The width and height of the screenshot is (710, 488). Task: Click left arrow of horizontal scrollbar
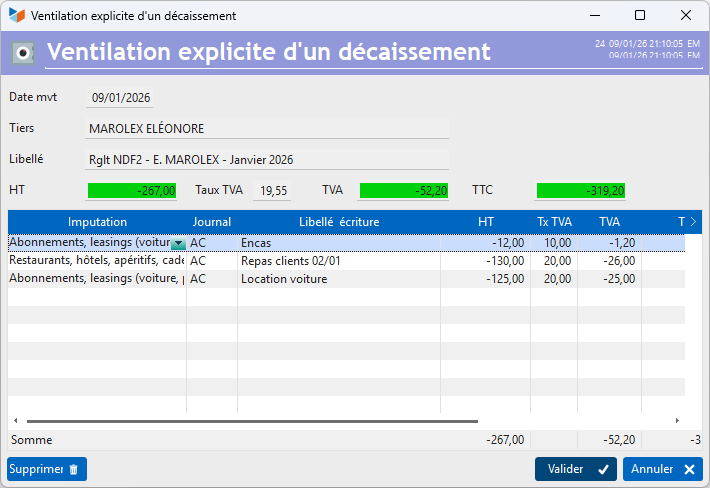15,421
